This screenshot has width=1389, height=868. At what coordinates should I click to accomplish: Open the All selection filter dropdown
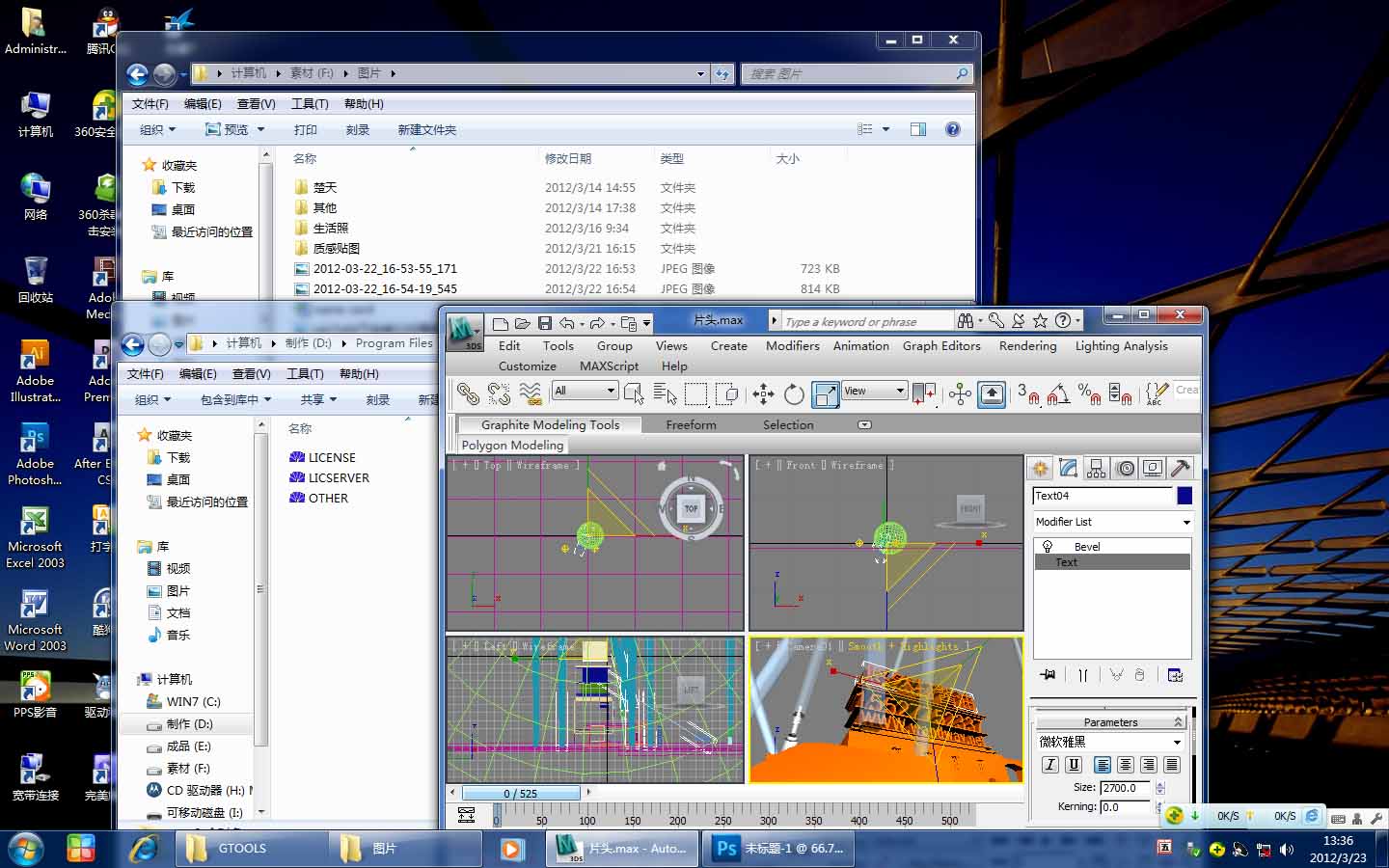coord(585,391)
